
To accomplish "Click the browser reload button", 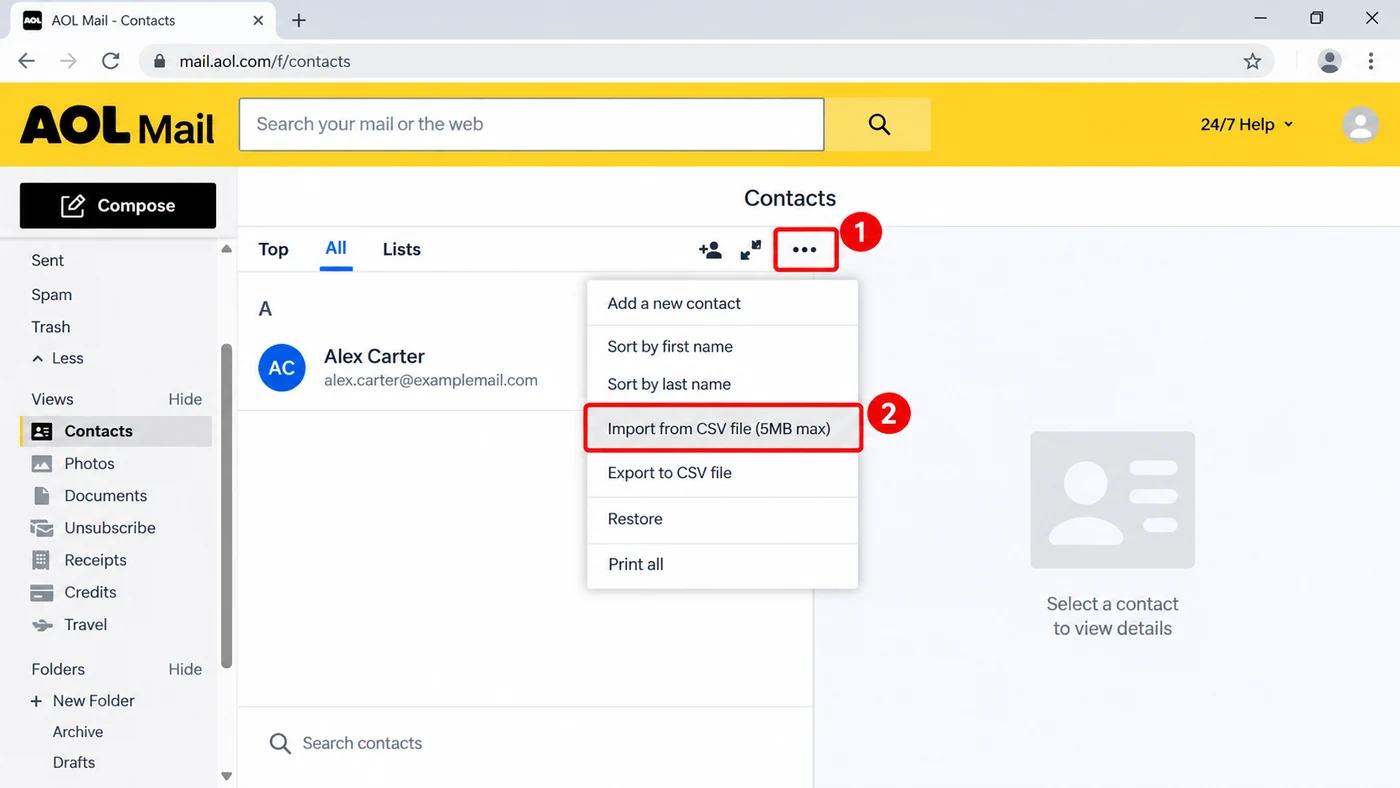I will (x=111, y=61).
